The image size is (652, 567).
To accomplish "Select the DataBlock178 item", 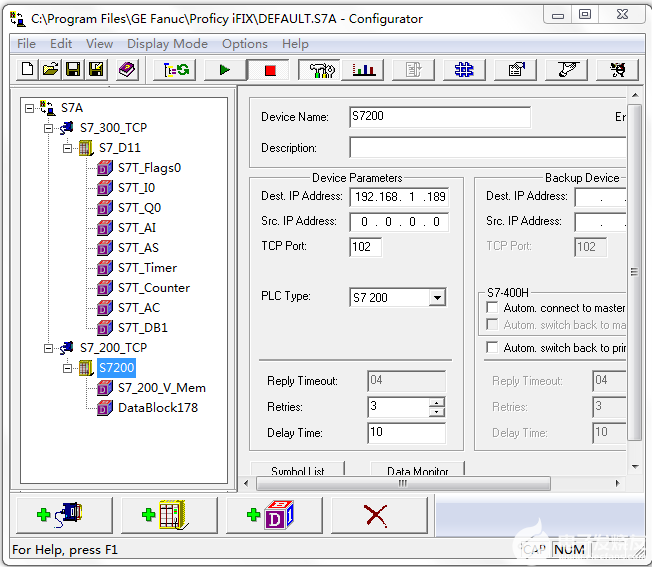I will (158, 408).
